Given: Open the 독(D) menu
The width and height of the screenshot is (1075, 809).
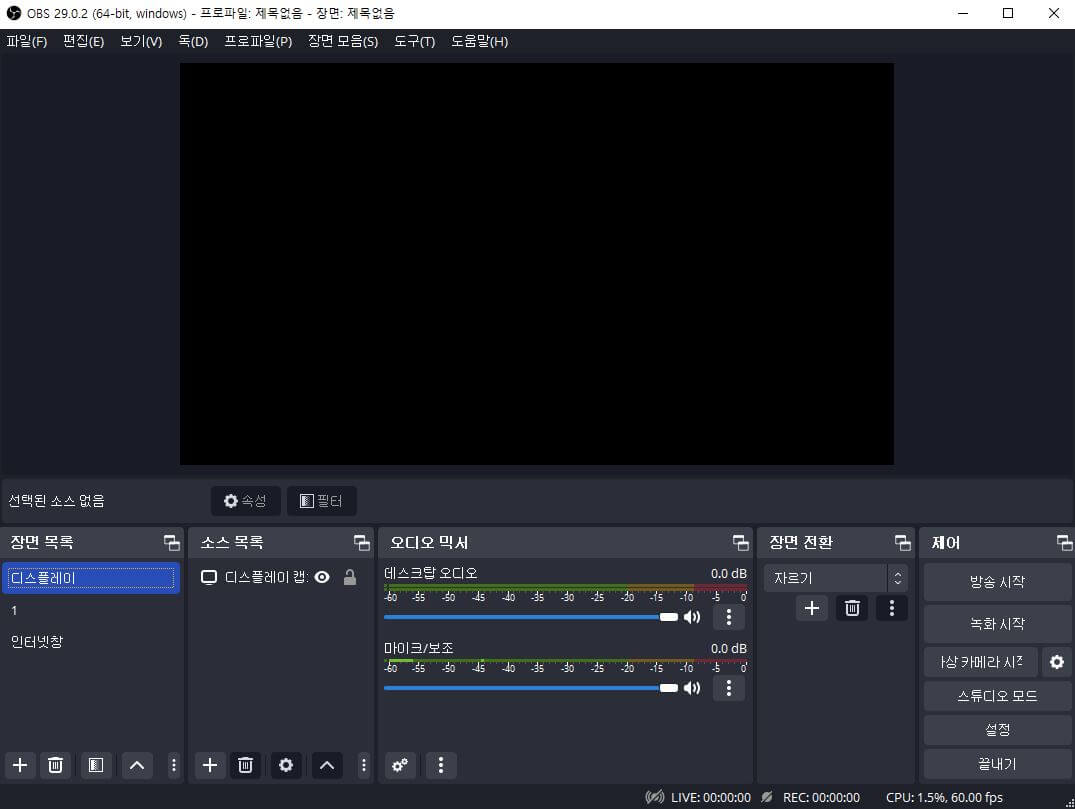Looking at the screenshot, I should (193, 41).
